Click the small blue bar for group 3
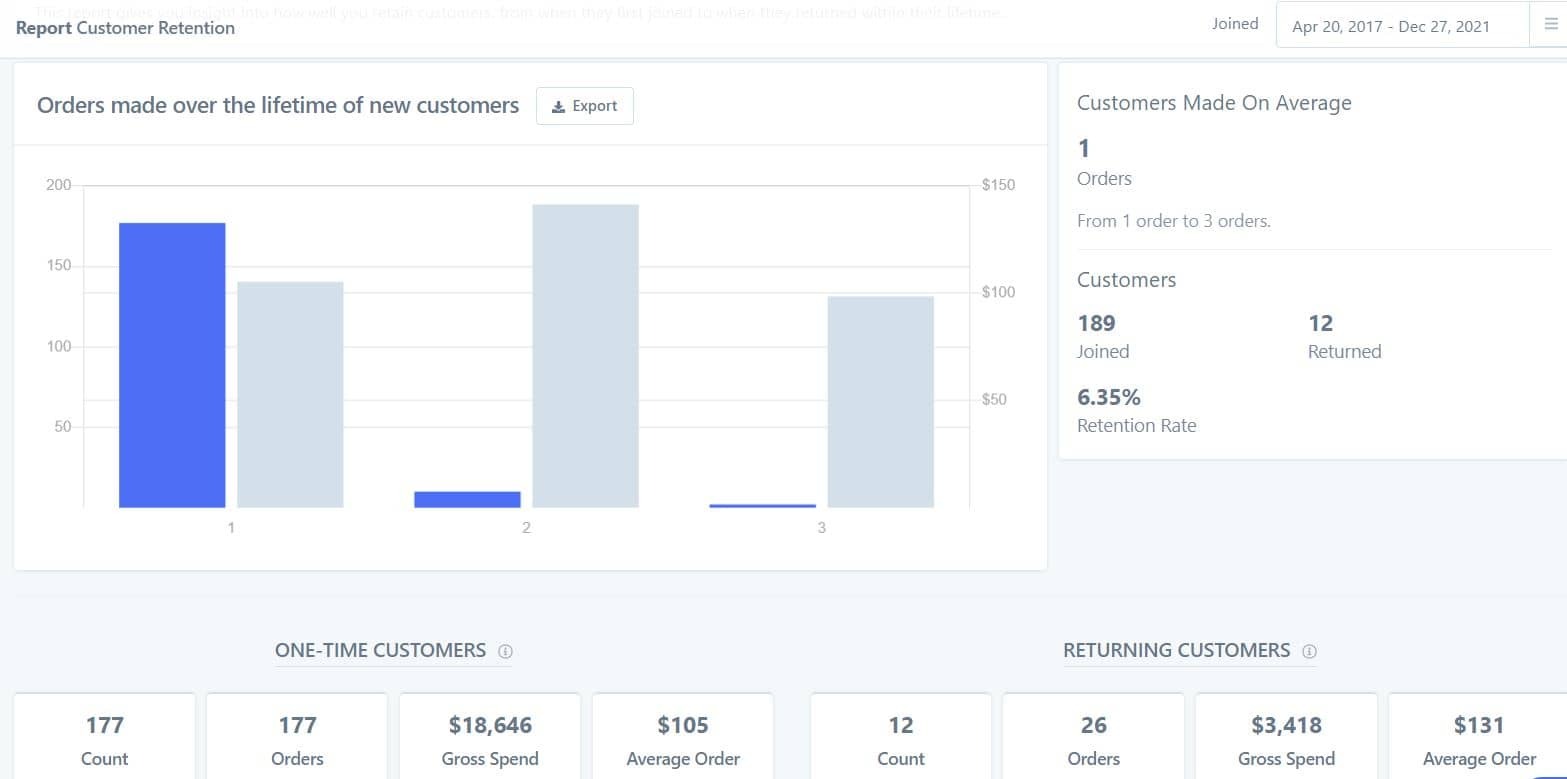 point(761,506)
